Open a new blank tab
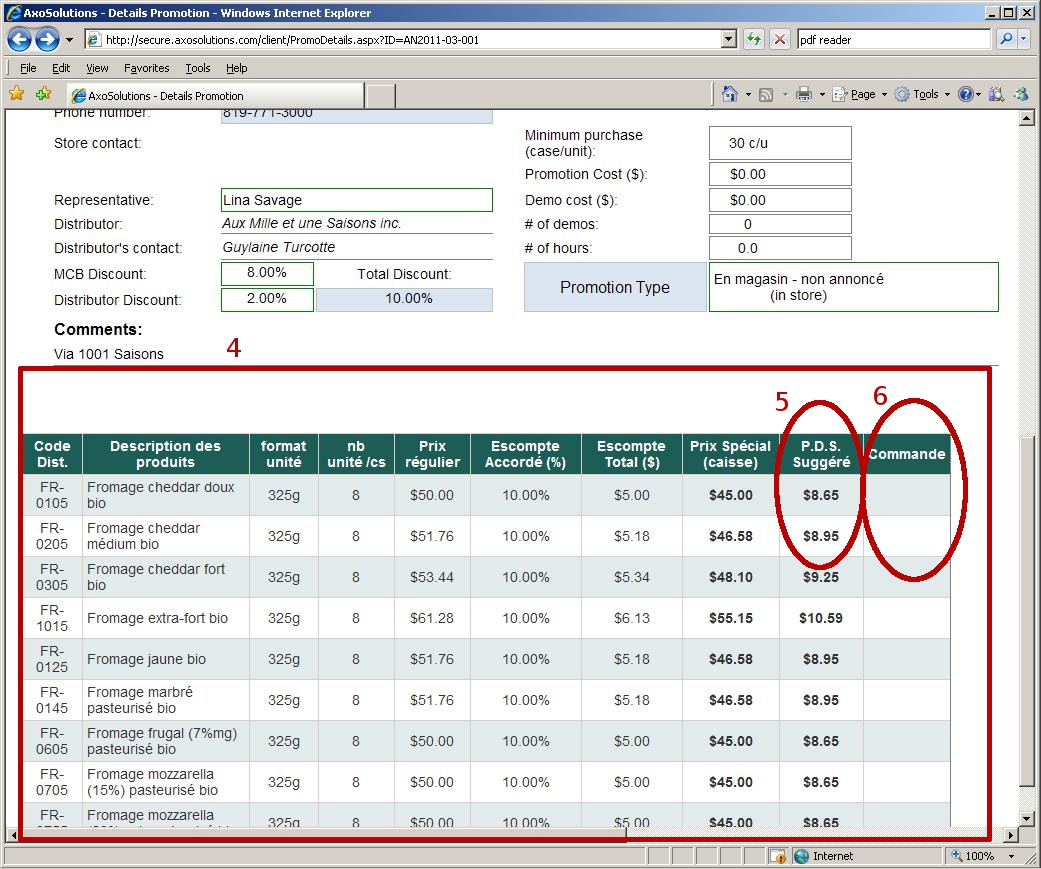Image resolution: width=1041 pixels, height=869 pixels. point(380,96)
